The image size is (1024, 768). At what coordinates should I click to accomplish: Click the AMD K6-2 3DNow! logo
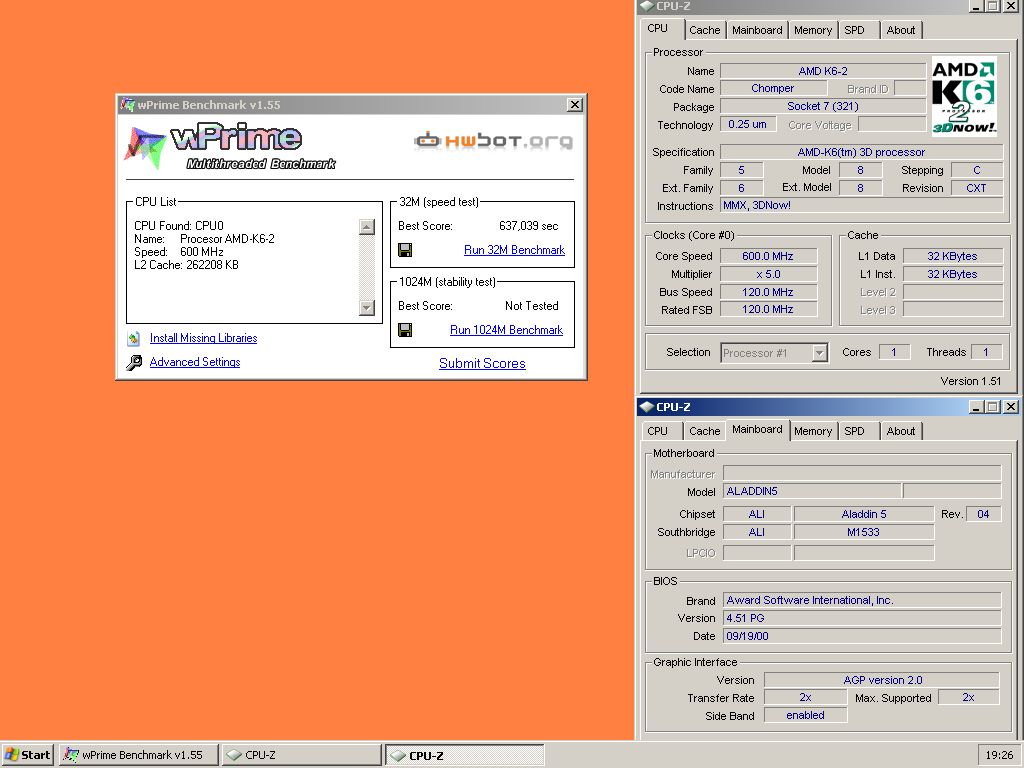[x=963, y=97]
